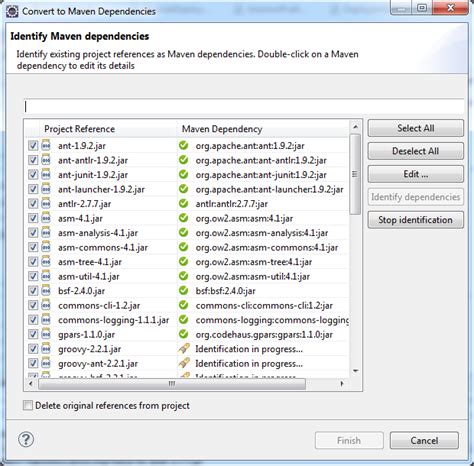The image size is (474, 466).
Task: Toggle the groovy-ant-2.2.1.jar checkbox
Action: tap(33, 363)
